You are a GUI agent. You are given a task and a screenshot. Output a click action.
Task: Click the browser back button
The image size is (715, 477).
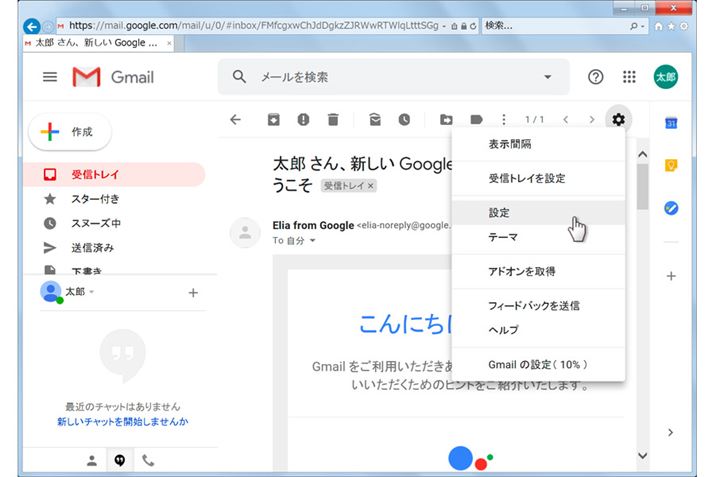click(x=32, y=26)
